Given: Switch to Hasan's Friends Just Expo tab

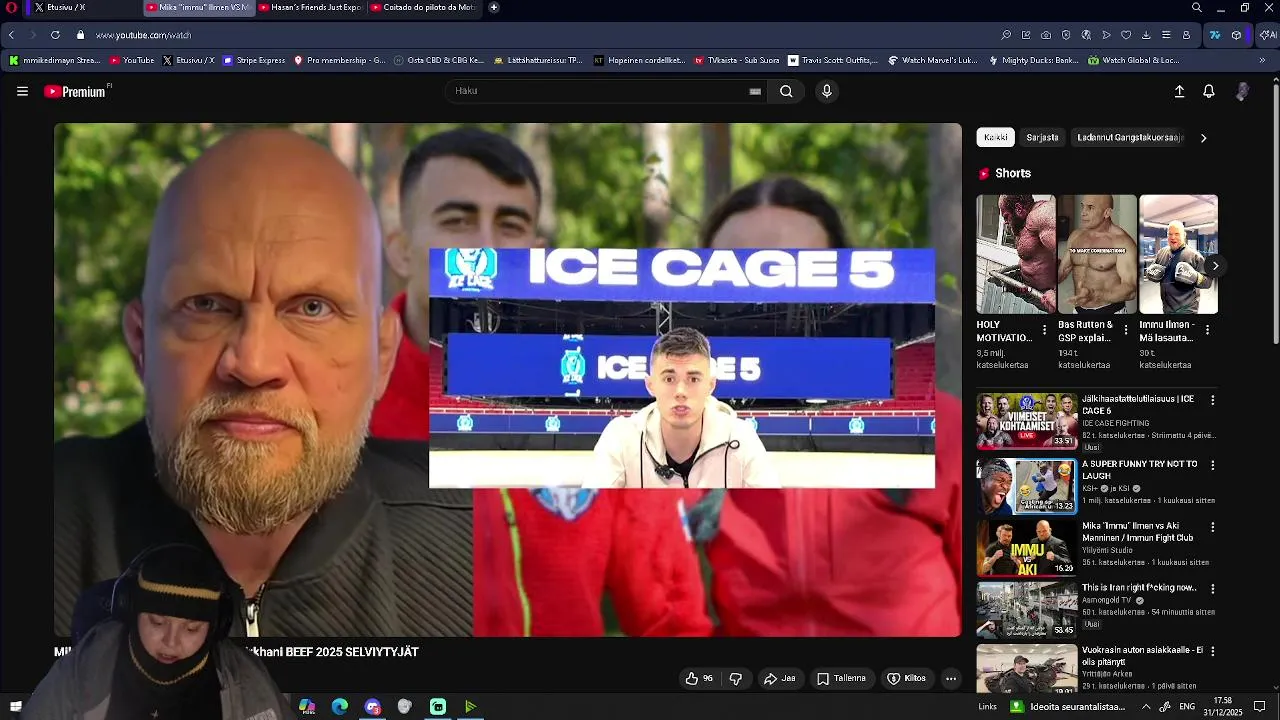Looking at the screenshot, I should tap(311, 7).
